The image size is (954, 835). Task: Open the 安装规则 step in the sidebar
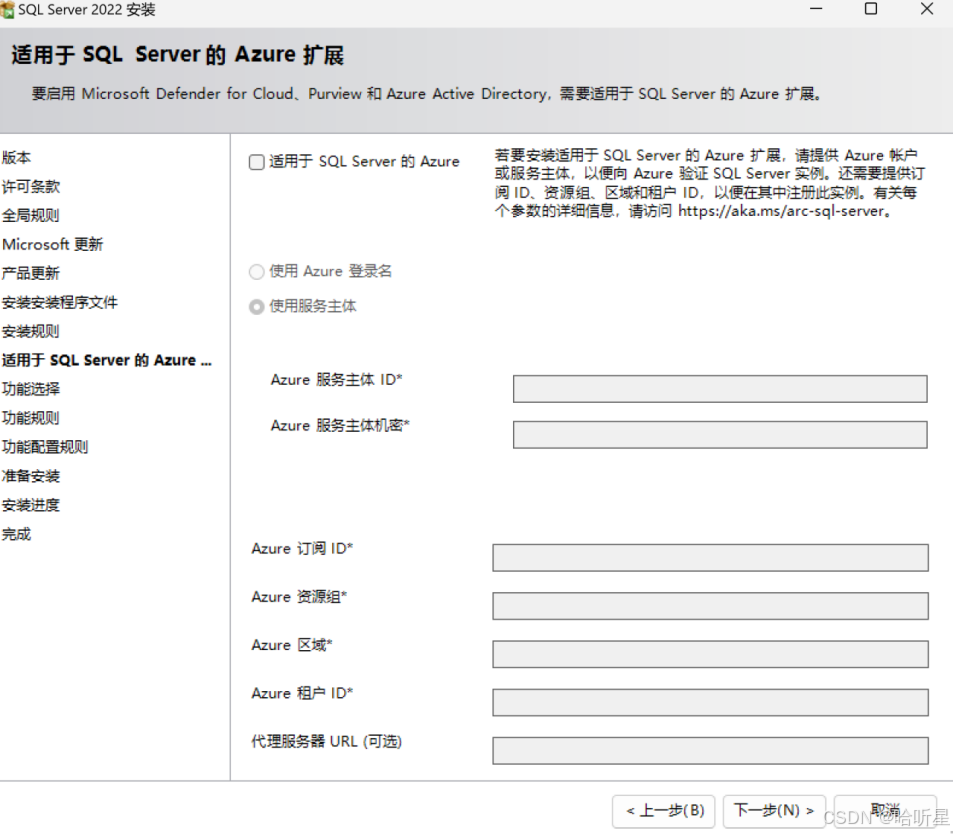click(31, 332)
